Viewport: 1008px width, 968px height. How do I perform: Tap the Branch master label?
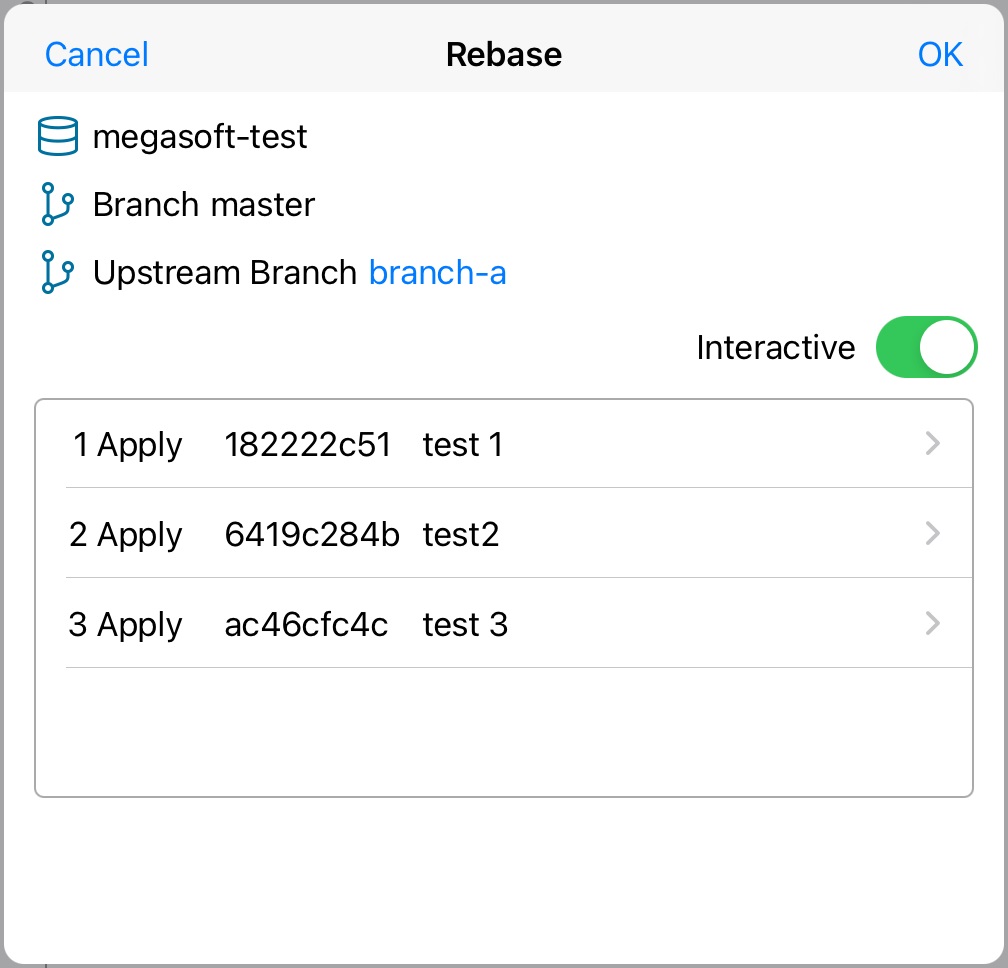click(x=203, y=204)
